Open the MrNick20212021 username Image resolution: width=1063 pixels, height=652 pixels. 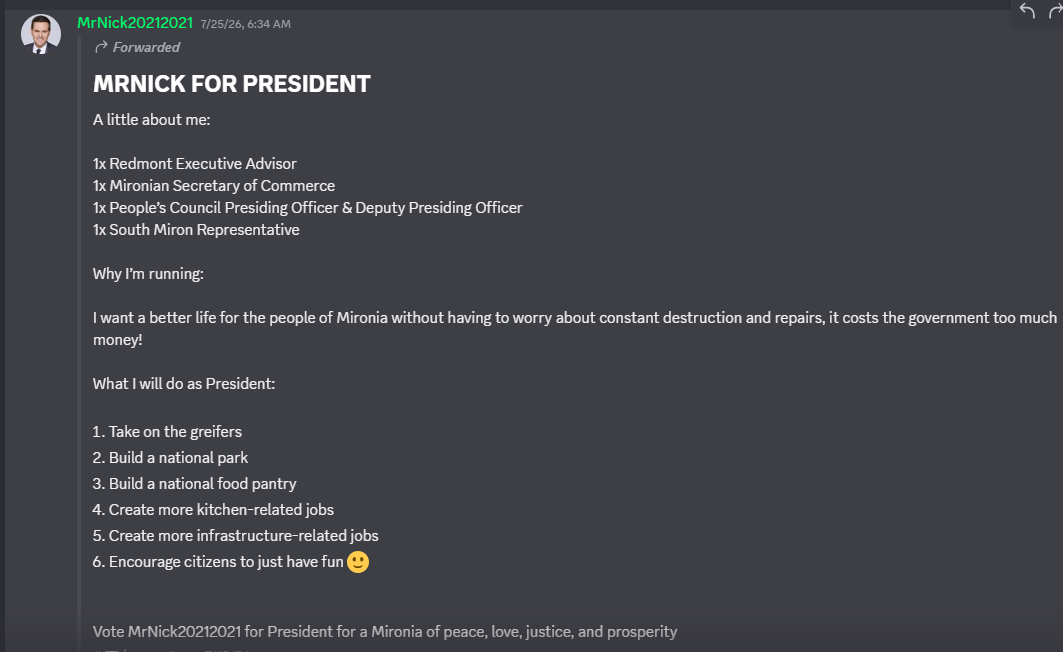(x=135, y=23)
